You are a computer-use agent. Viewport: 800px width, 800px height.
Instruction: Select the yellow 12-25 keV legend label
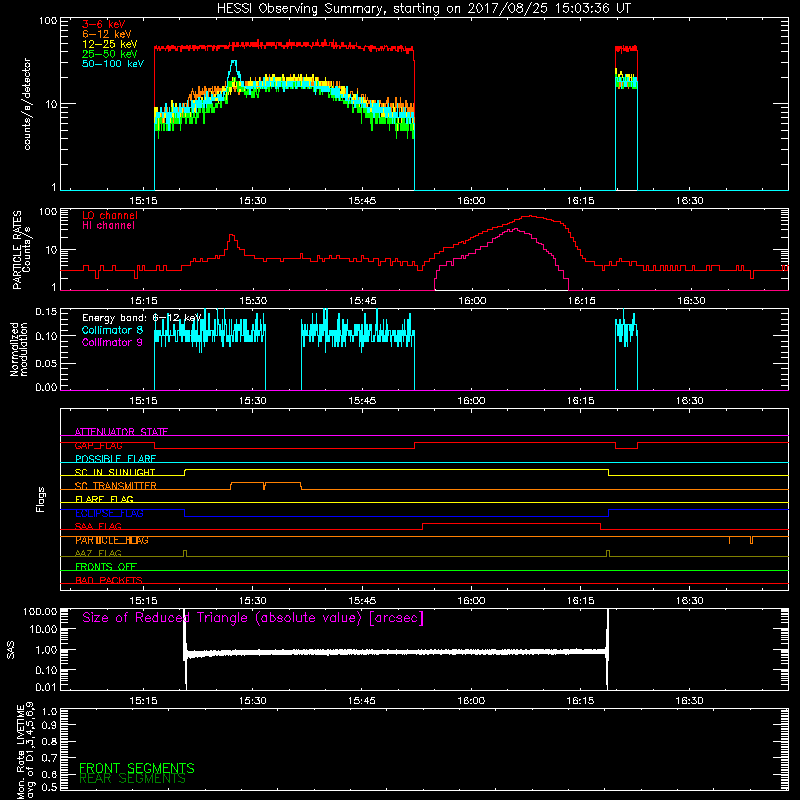point(110,44)
